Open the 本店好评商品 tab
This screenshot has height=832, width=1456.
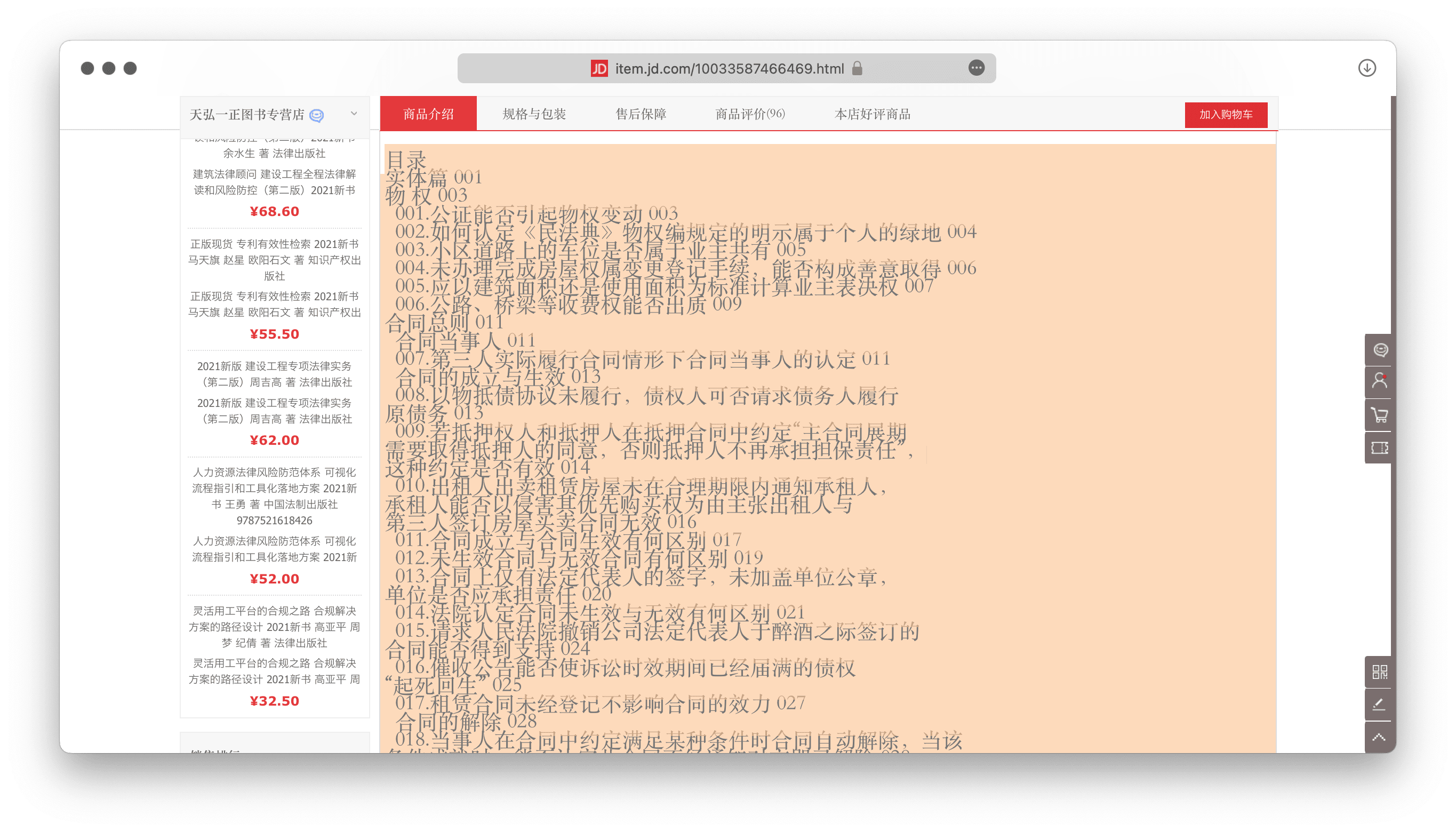[x=872, y=114]
